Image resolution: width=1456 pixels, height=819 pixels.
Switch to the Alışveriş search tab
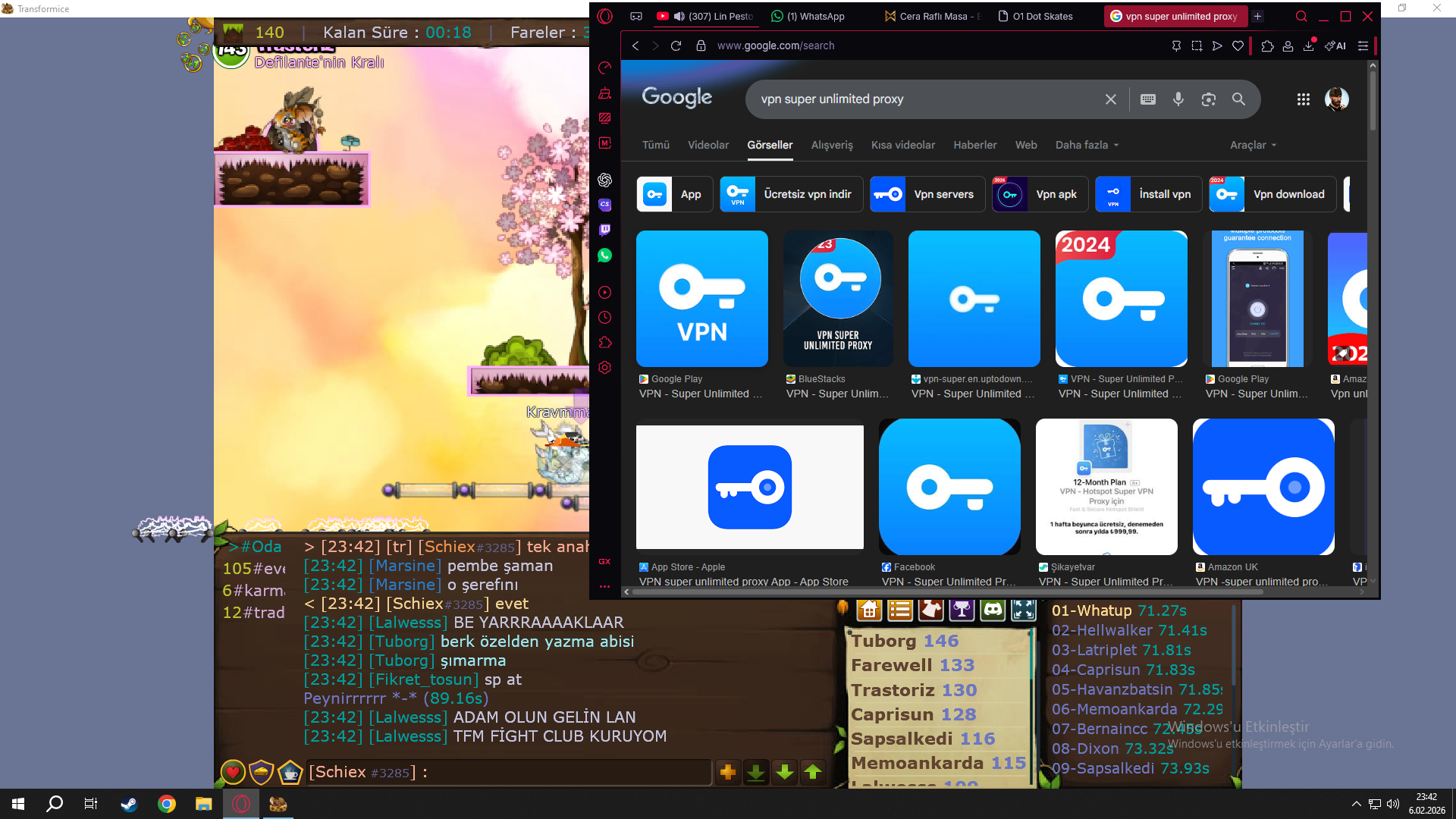click(x=832, y=145)
